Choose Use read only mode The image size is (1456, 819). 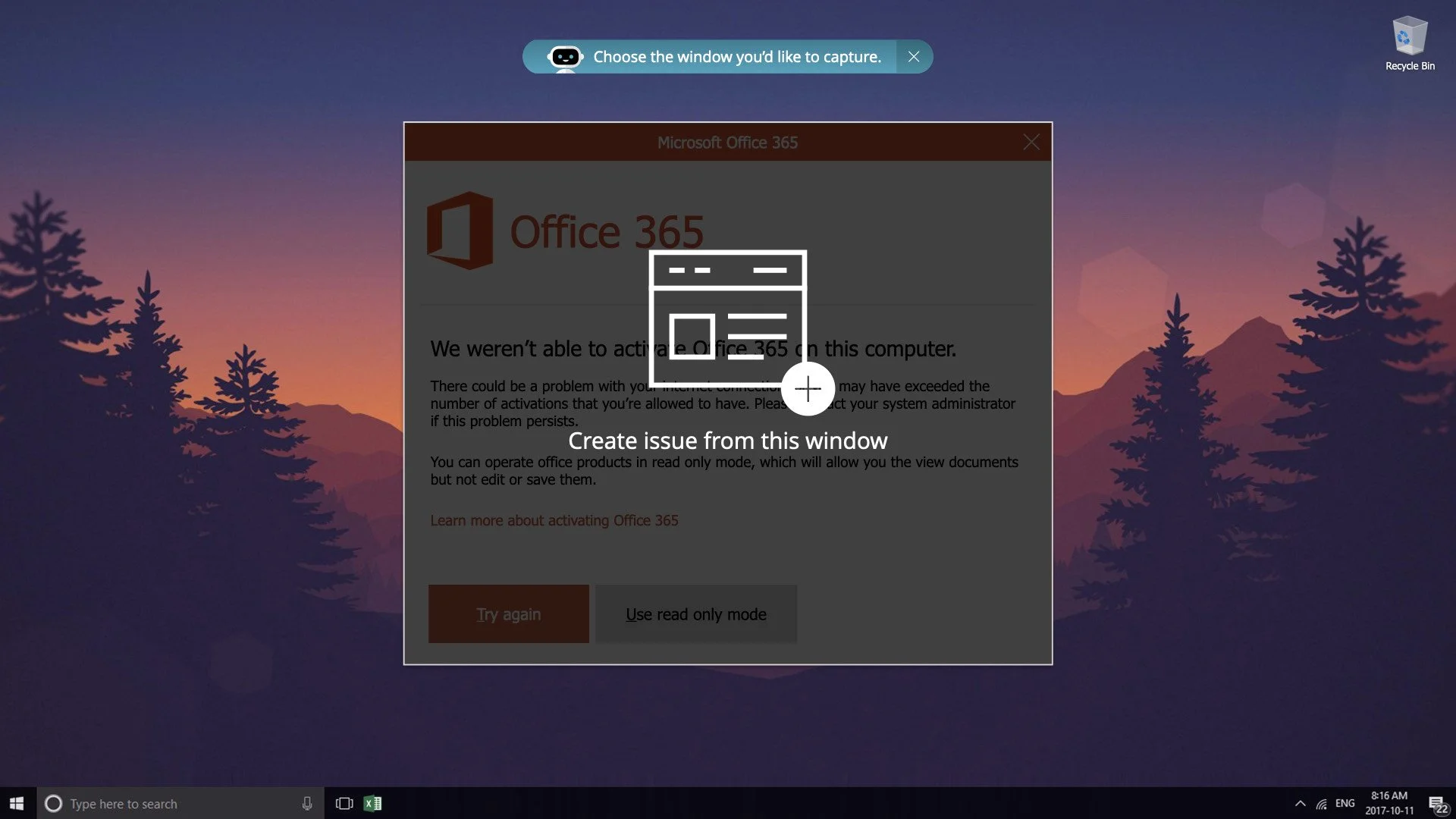[x=695, y=614]
